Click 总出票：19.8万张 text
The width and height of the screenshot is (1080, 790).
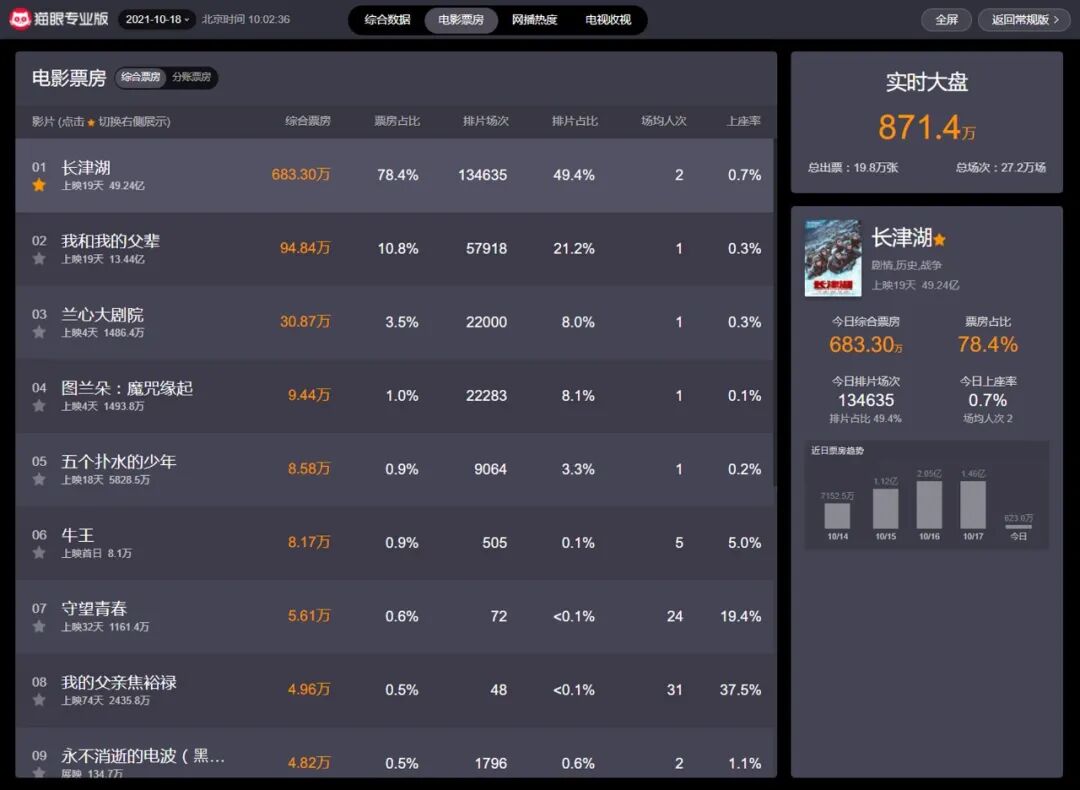(853, 167)
